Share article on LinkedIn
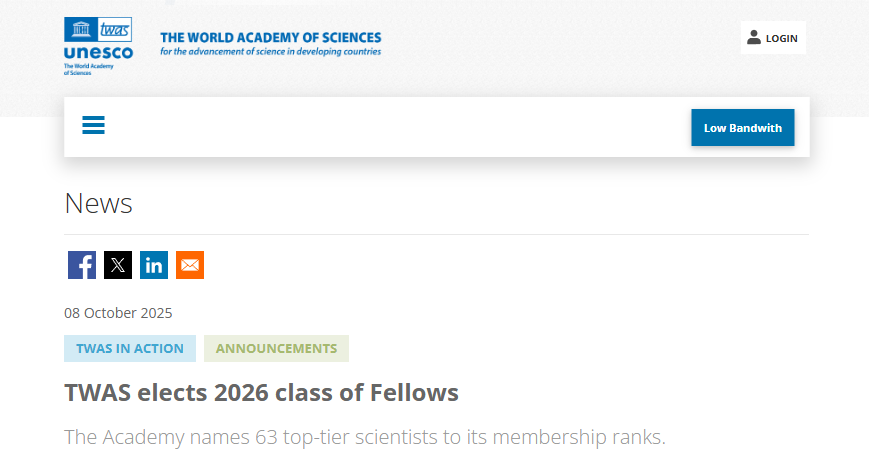The width and height of the screenshot is (869, 468). click(154, 265)
